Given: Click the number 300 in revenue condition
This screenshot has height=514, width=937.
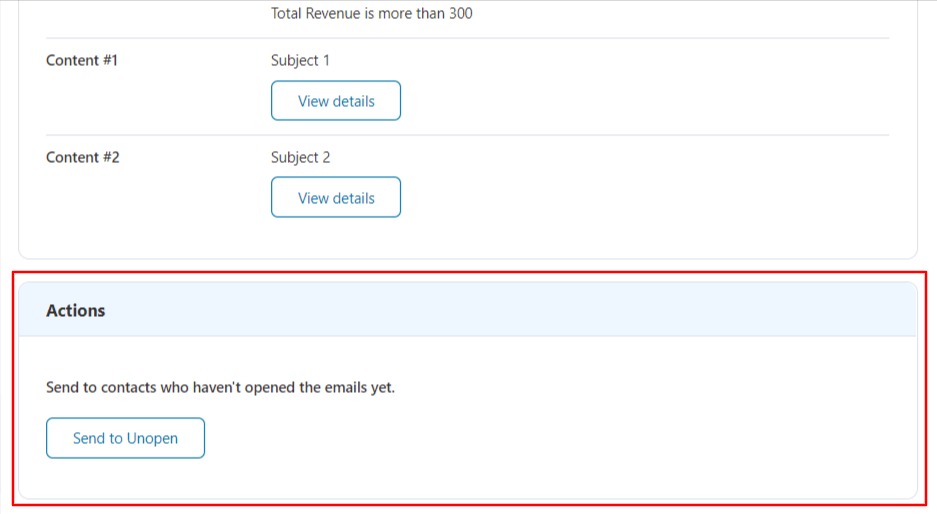Looking at the screenshot, I should click(x=461, y=13).
